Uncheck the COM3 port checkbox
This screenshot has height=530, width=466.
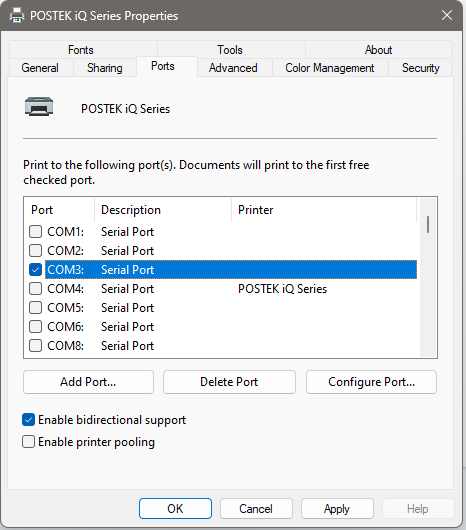tap(35, 270)
